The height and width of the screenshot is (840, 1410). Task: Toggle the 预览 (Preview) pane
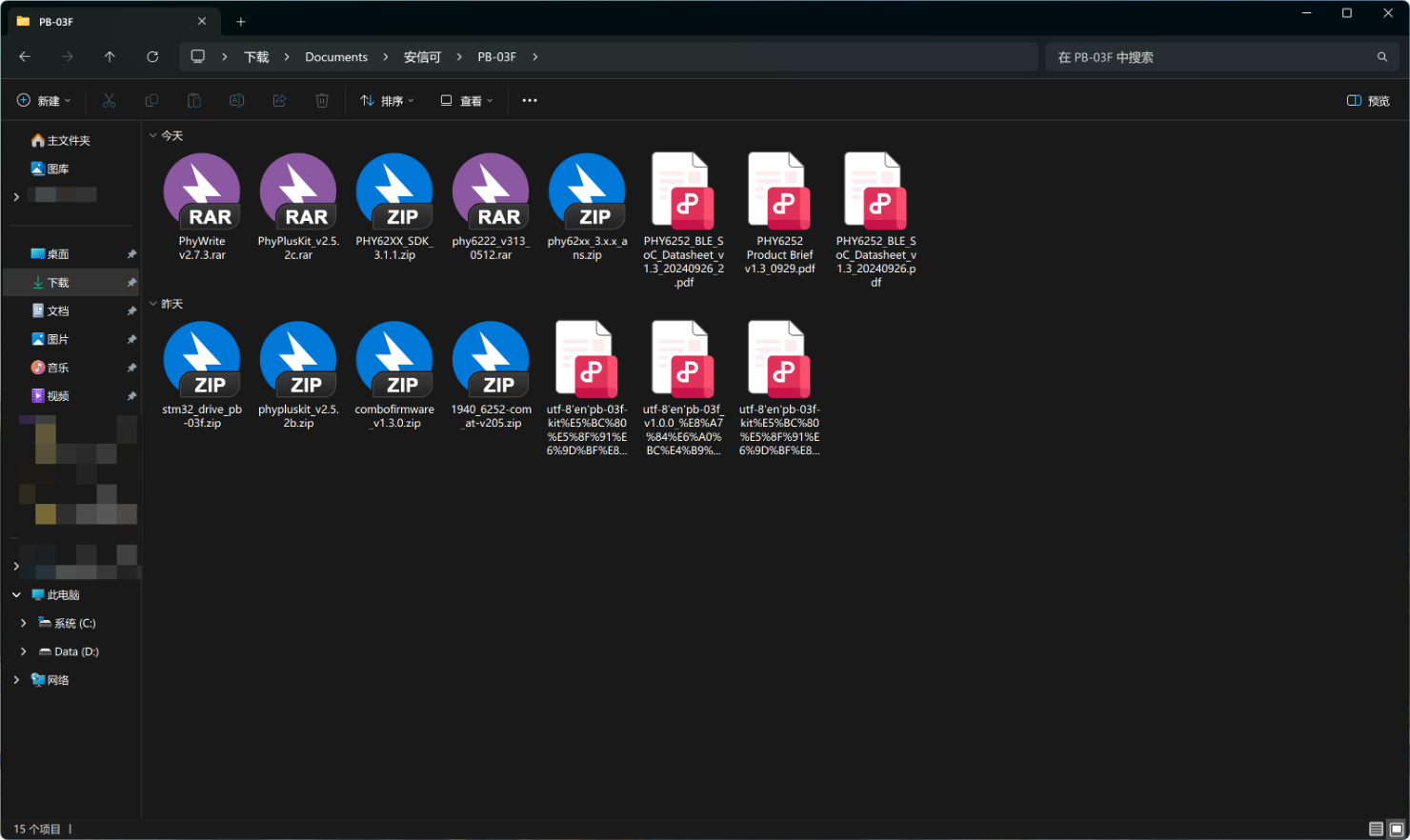click(x=1368, y=100)
